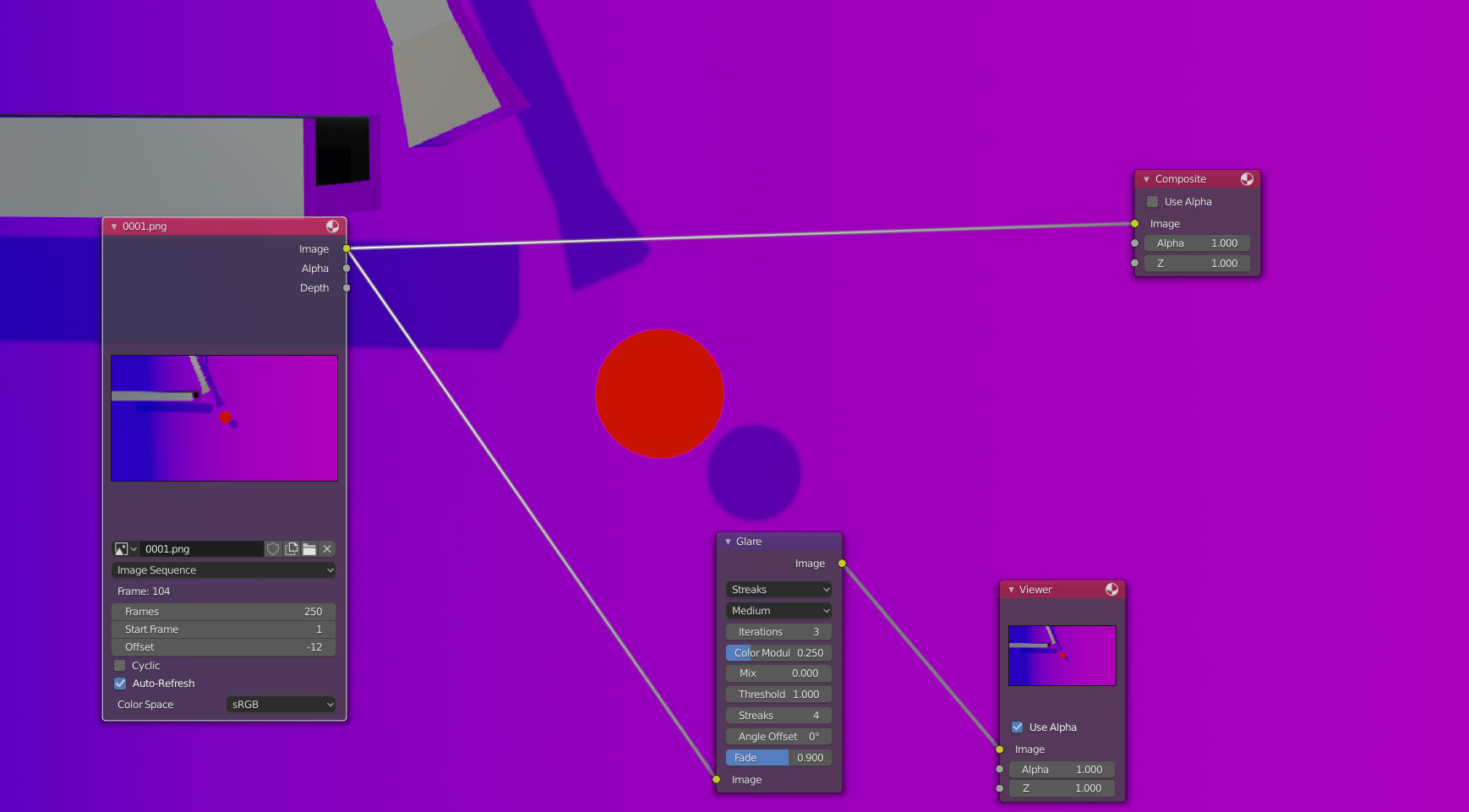
Task: Click the Offset value field showing -12
Action: point(223,646)
